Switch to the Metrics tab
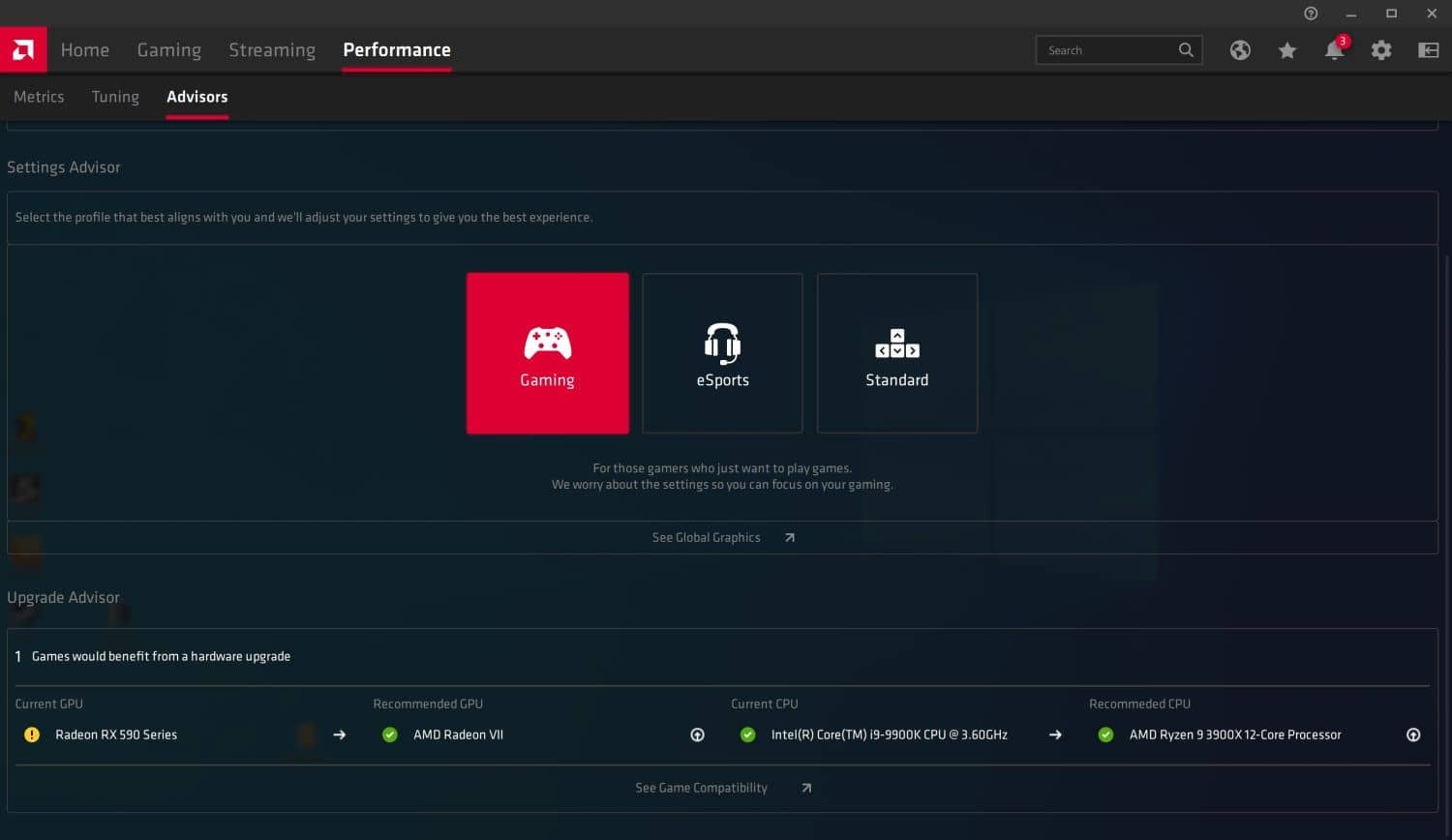The width and height of the screenshot is (1452, 840). click(x=39, y=96)
